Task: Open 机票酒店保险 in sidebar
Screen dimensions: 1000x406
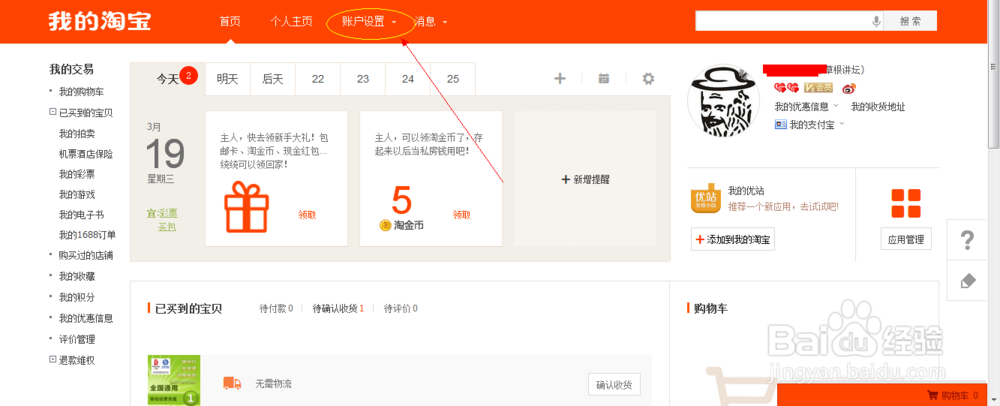Action: [86, 154]
